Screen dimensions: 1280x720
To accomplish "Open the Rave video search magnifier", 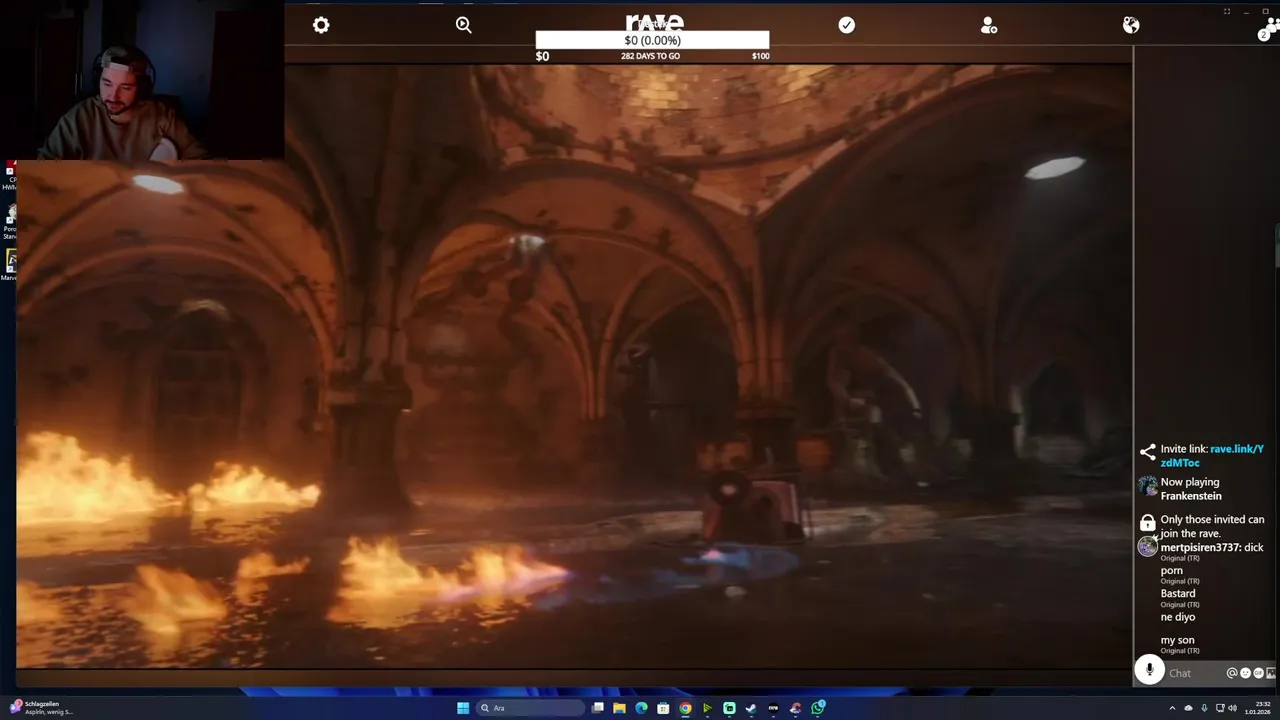I will point(463,25).
